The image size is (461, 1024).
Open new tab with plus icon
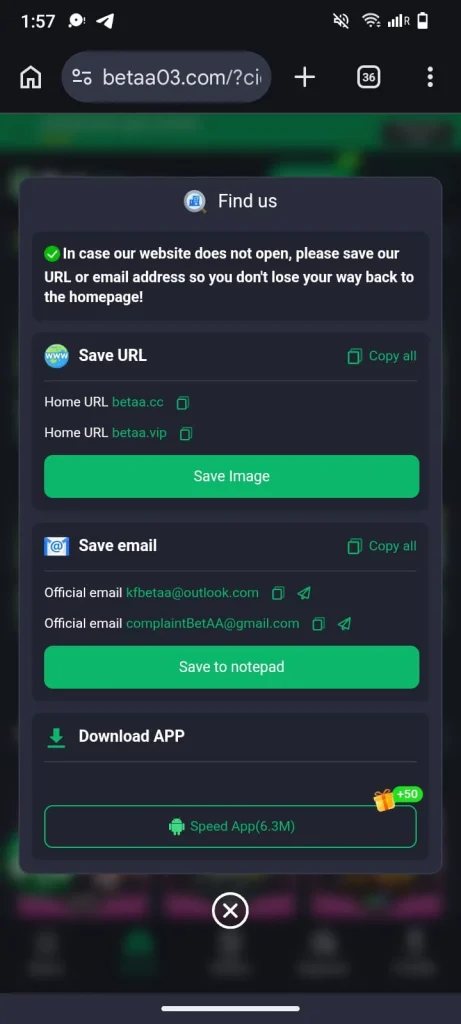tap(304, 77)
